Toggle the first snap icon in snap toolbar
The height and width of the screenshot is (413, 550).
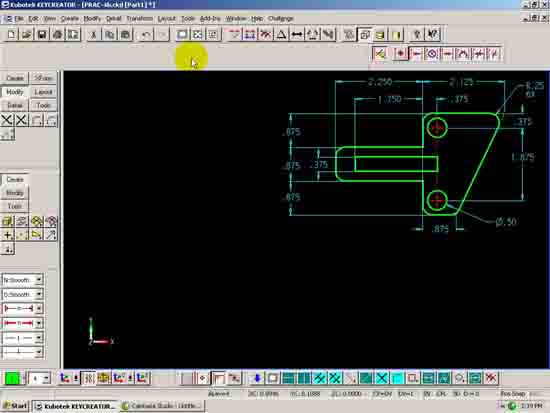(380, 54)
